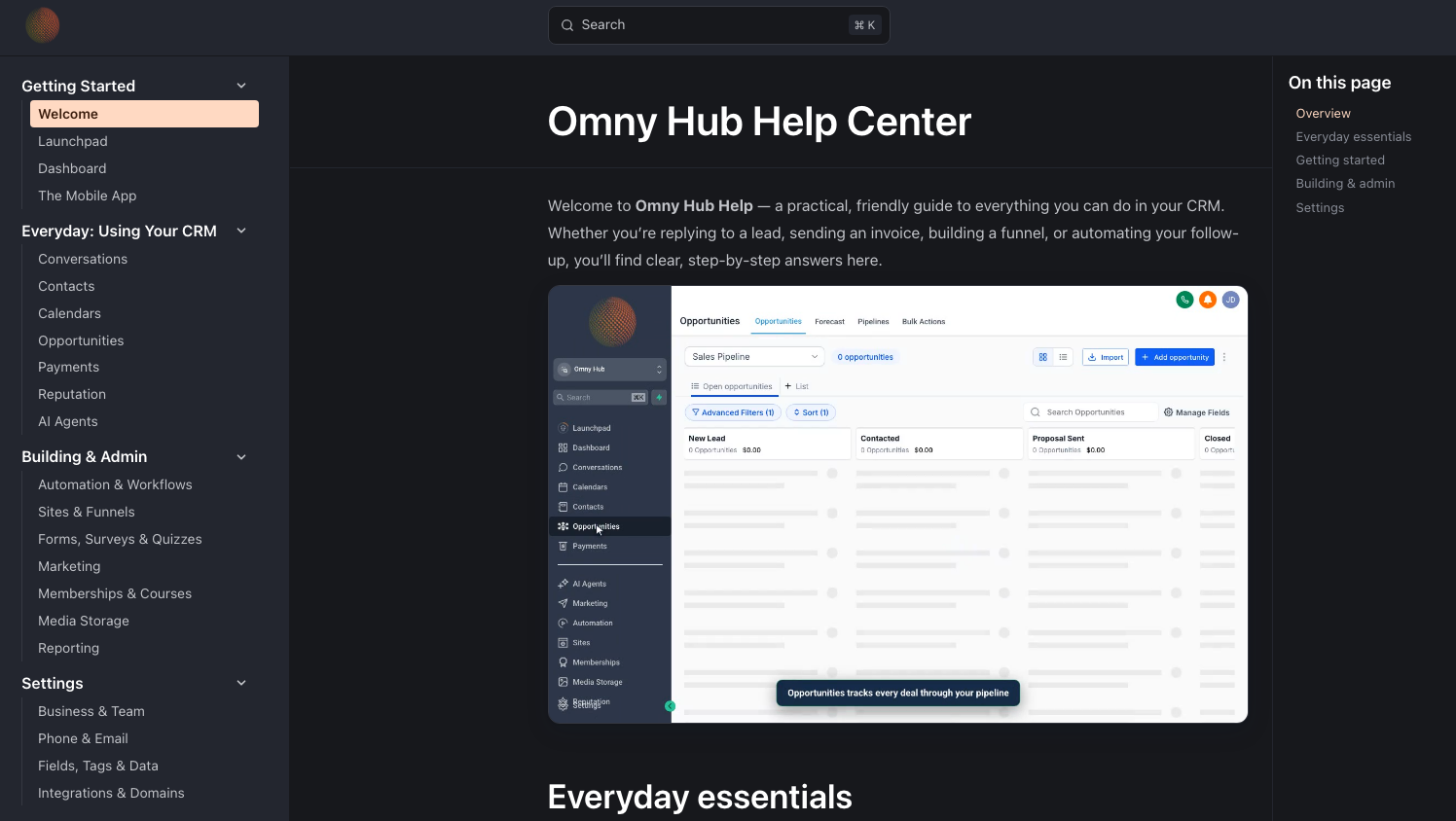The image size is (1456, 821).
Task: Click Dashboard grid icon in embedded CRM sidebar
Action: coord(563,447)
